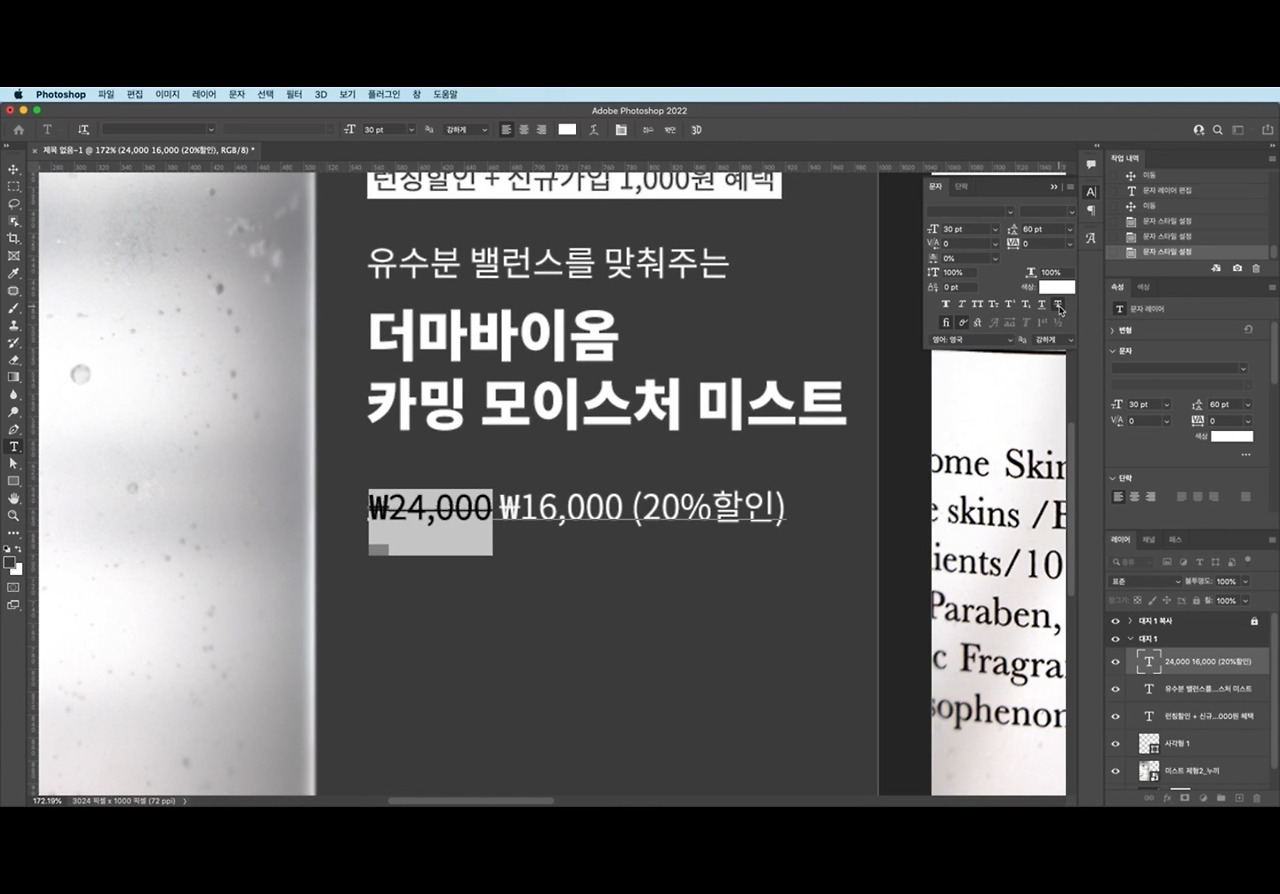1280x894 pixels.
Task: Select the Rectangular Marquee tool
Action: click(x=14, y=187)
